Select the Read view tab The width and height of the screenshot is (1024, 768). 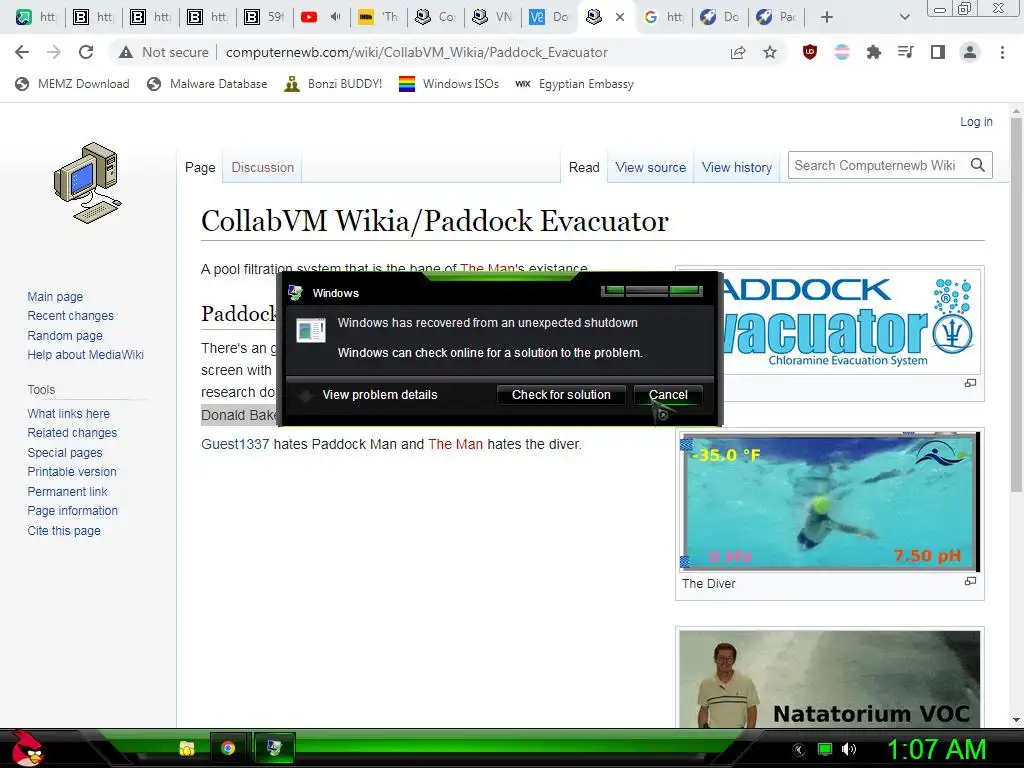(x=584, y=167)
